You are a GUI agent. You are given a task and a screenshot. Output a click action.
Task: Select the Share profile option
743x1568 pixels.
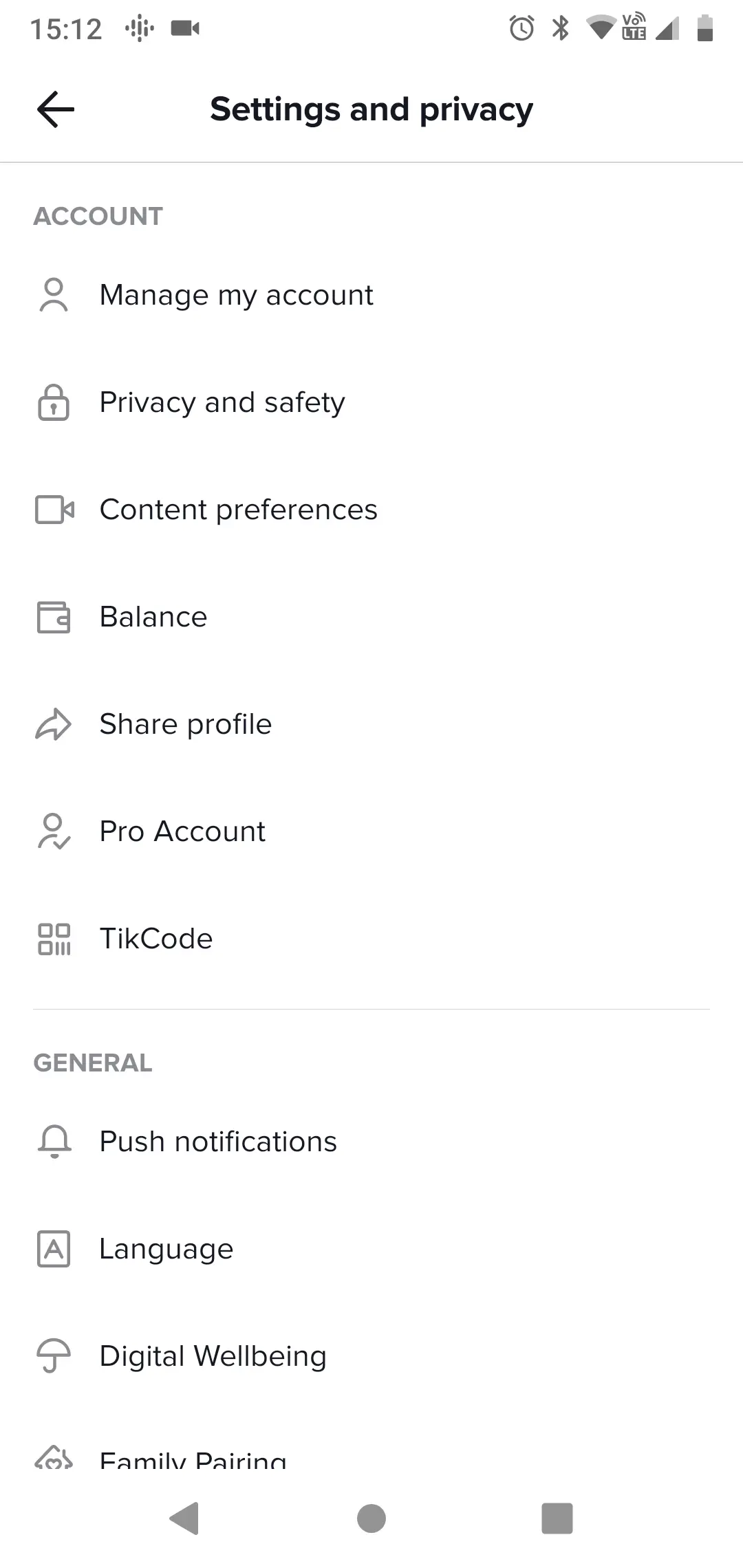(x=186, y=724)
